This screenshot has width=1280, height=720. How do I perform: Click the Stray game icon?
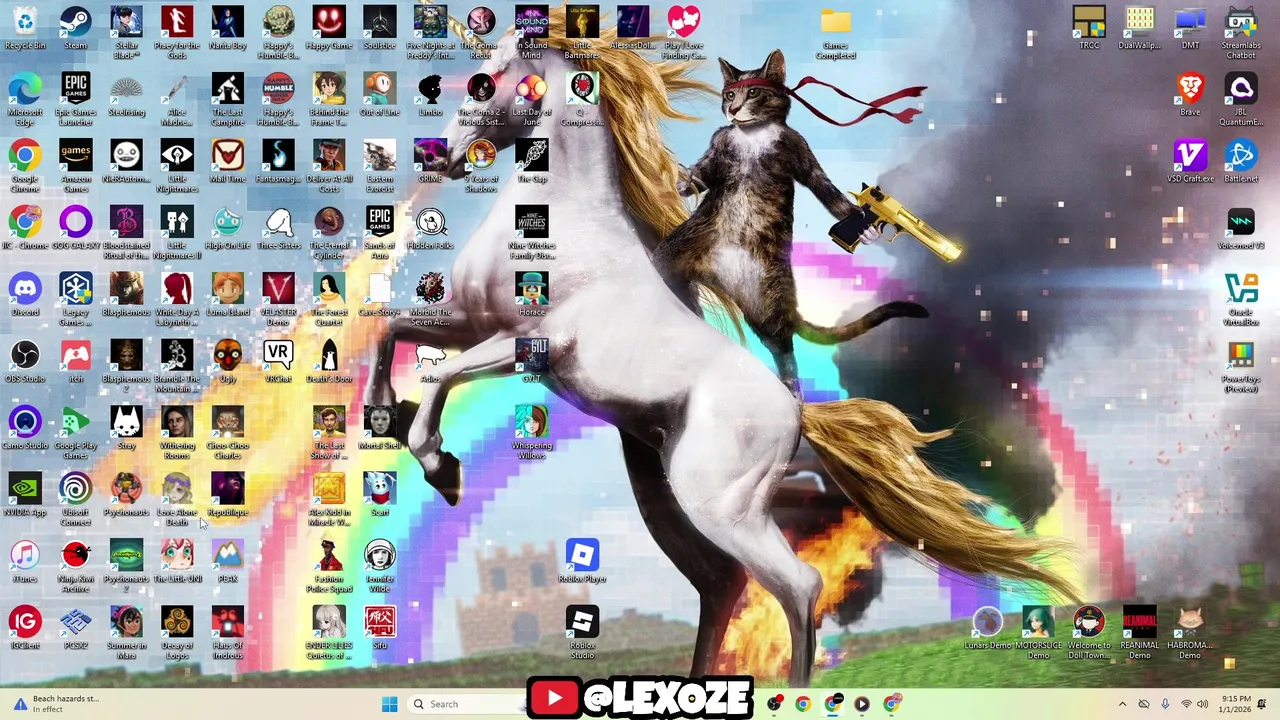point(126,429)
